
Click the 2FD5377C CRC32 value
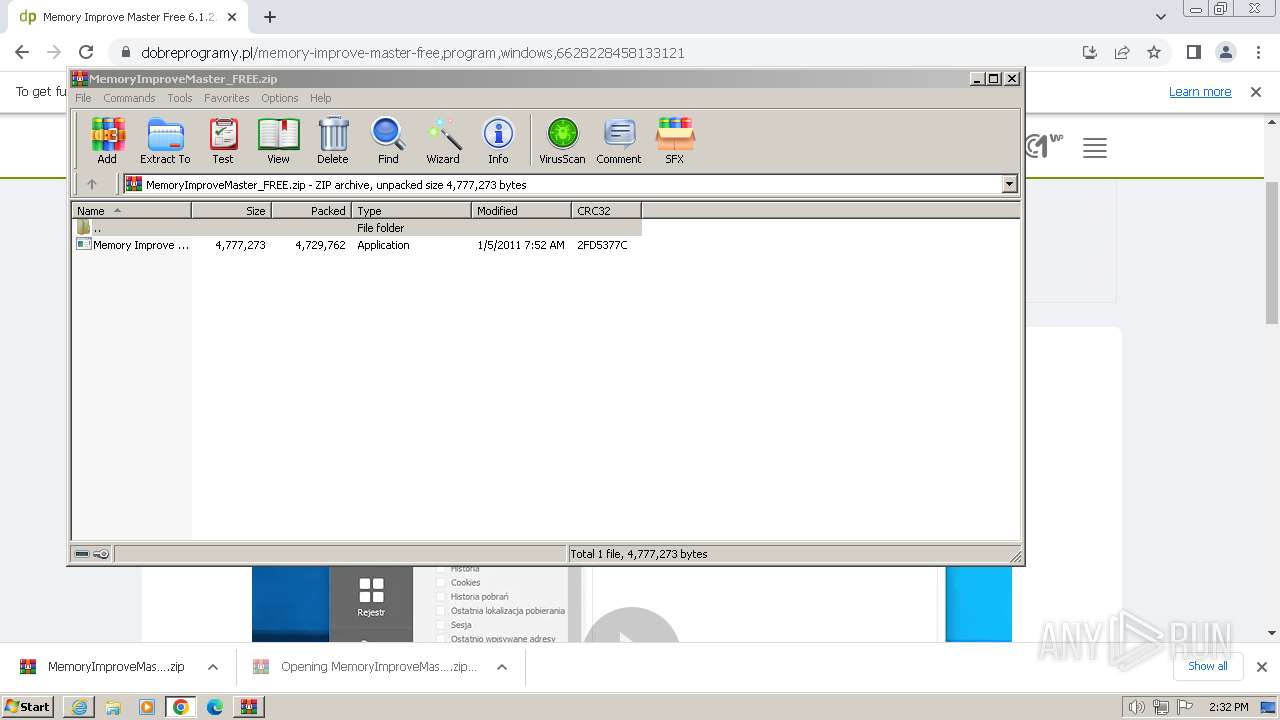(602, 245)
